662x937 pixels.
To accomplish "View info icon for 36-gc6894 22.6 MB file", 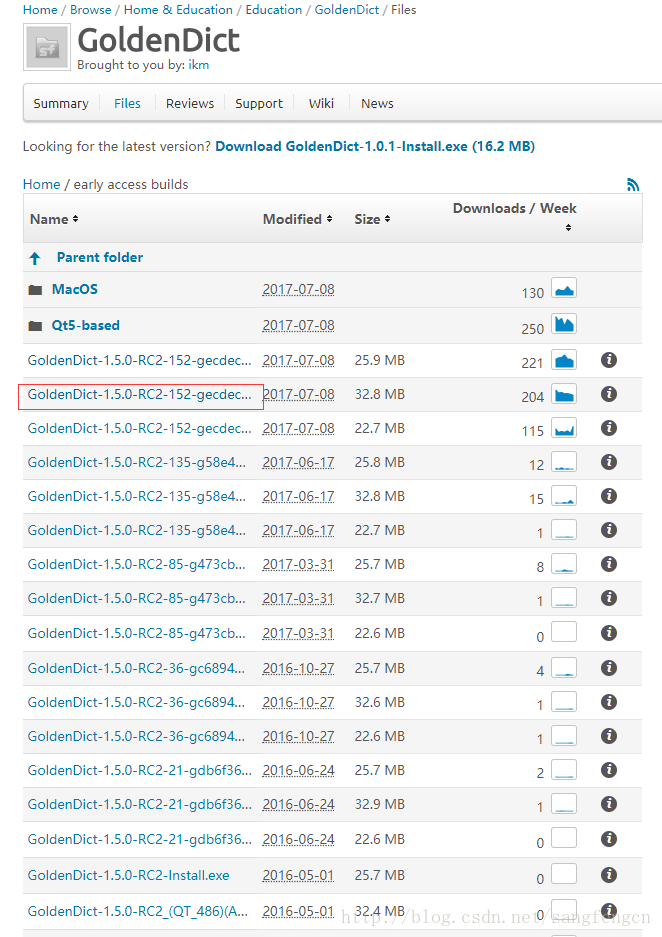I will [x=609, y=736].
